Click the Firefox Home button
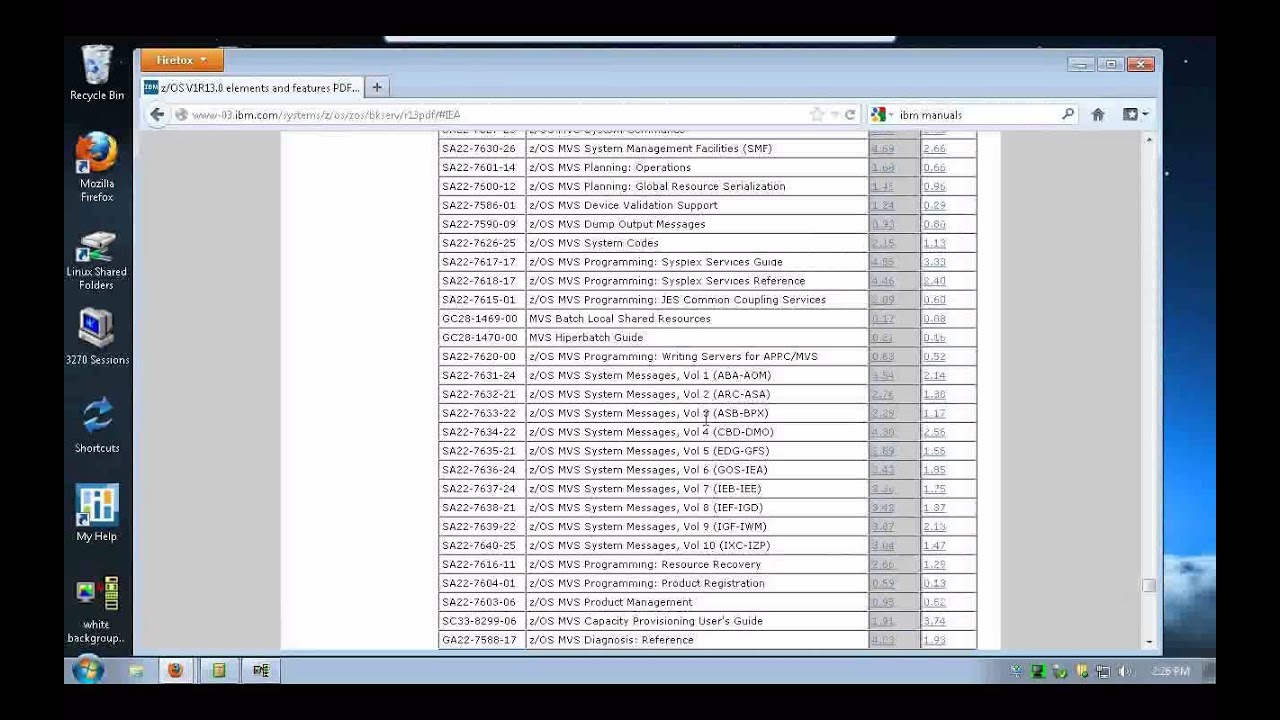 coord(1098,115)
